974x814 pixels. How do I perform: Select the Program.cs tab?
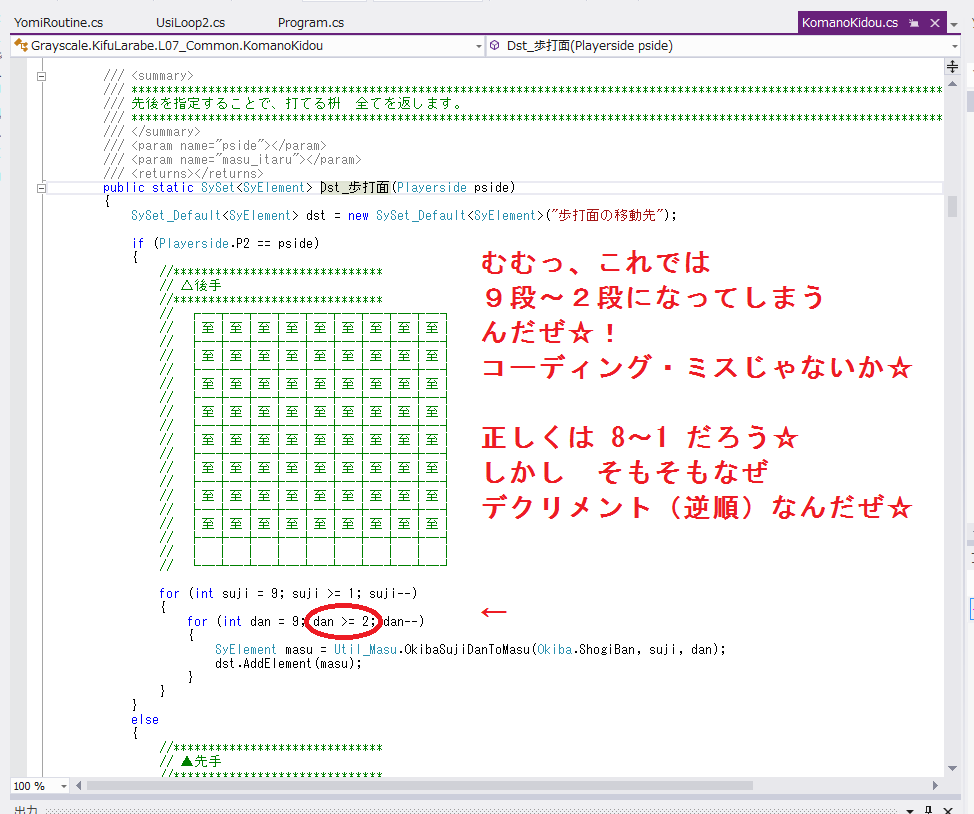[x=311, y=23]
